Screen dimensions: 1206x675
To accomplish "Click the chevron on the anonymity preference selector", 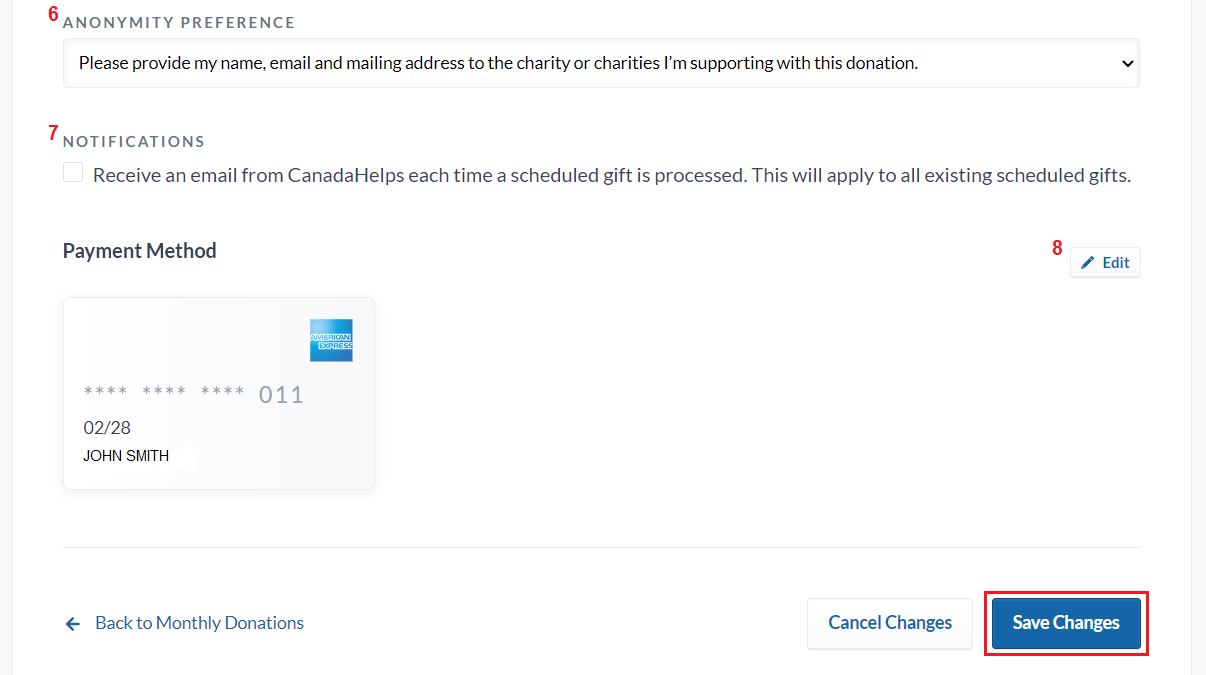I will [x=1127, y=62].
